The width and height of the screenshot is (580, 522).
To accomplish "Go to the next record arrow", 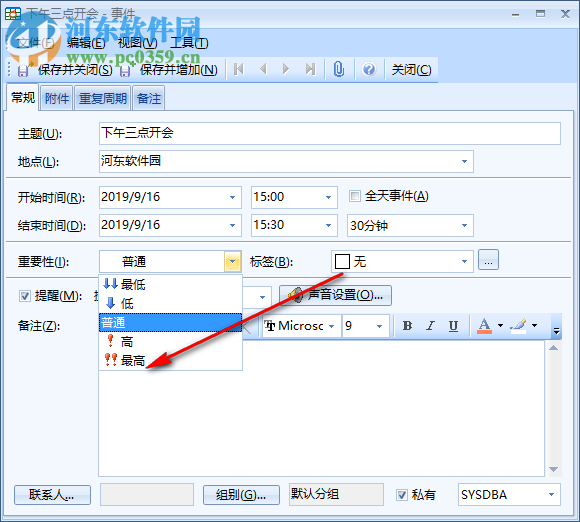I will (x=286, y=69).
